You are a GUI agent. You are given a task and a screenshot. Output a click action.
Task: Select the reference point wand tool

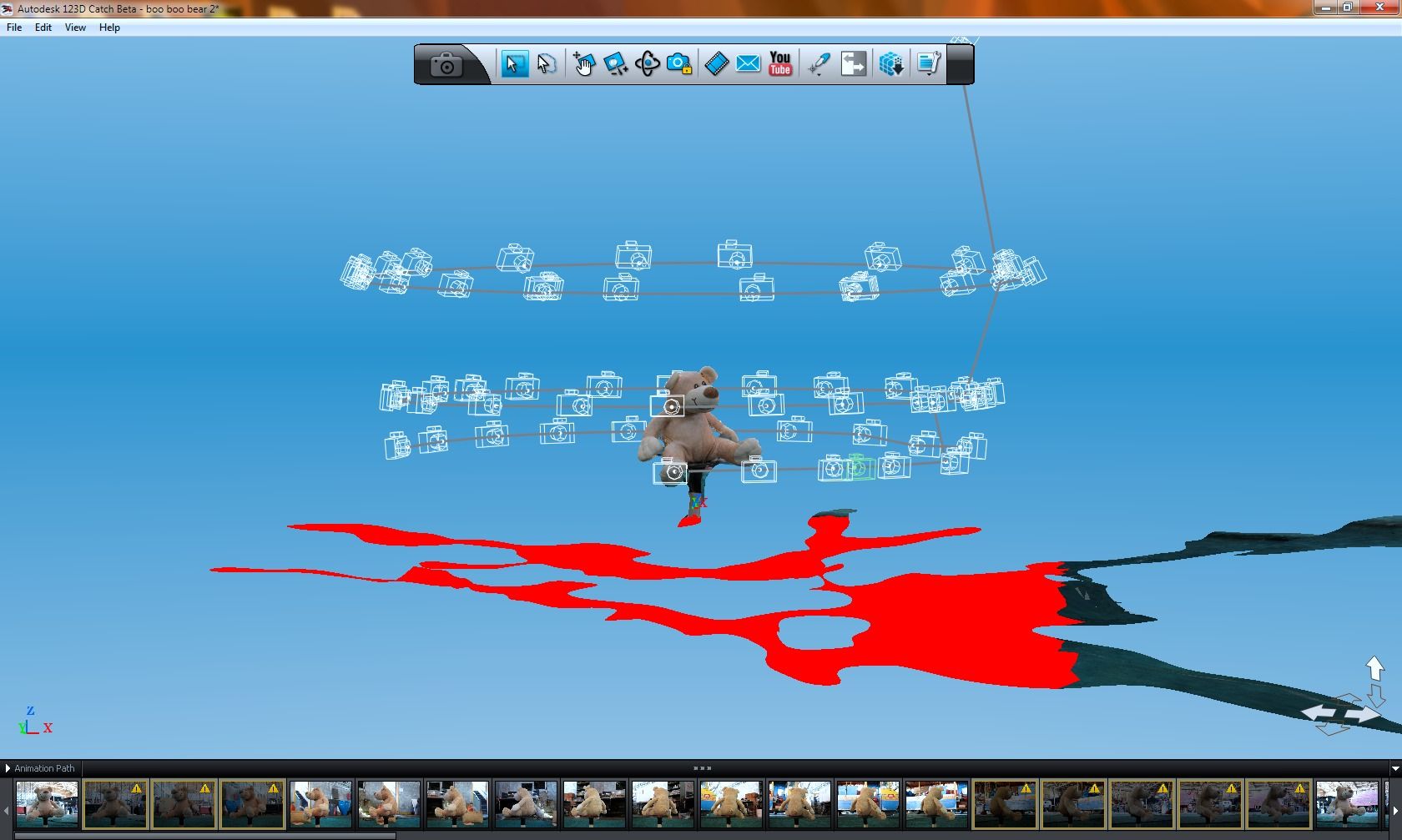[x=818, y=63]
